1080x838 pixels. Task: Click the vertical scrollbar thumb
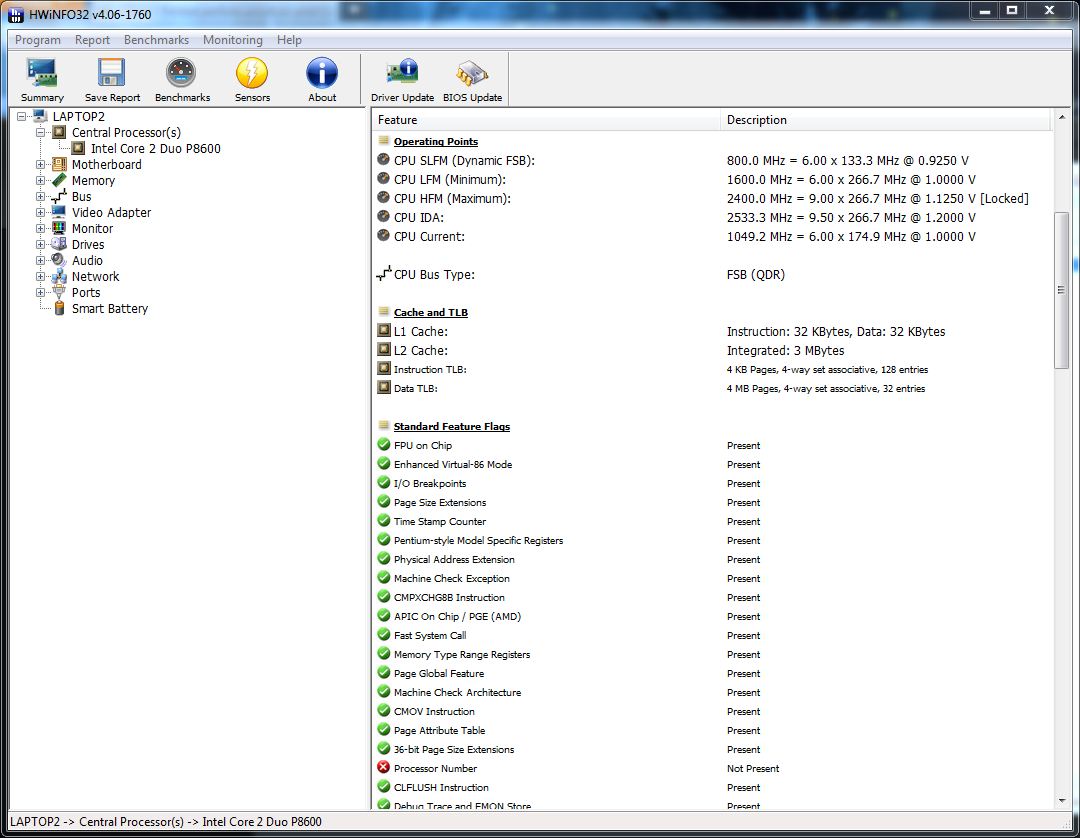pos(1062,290)
